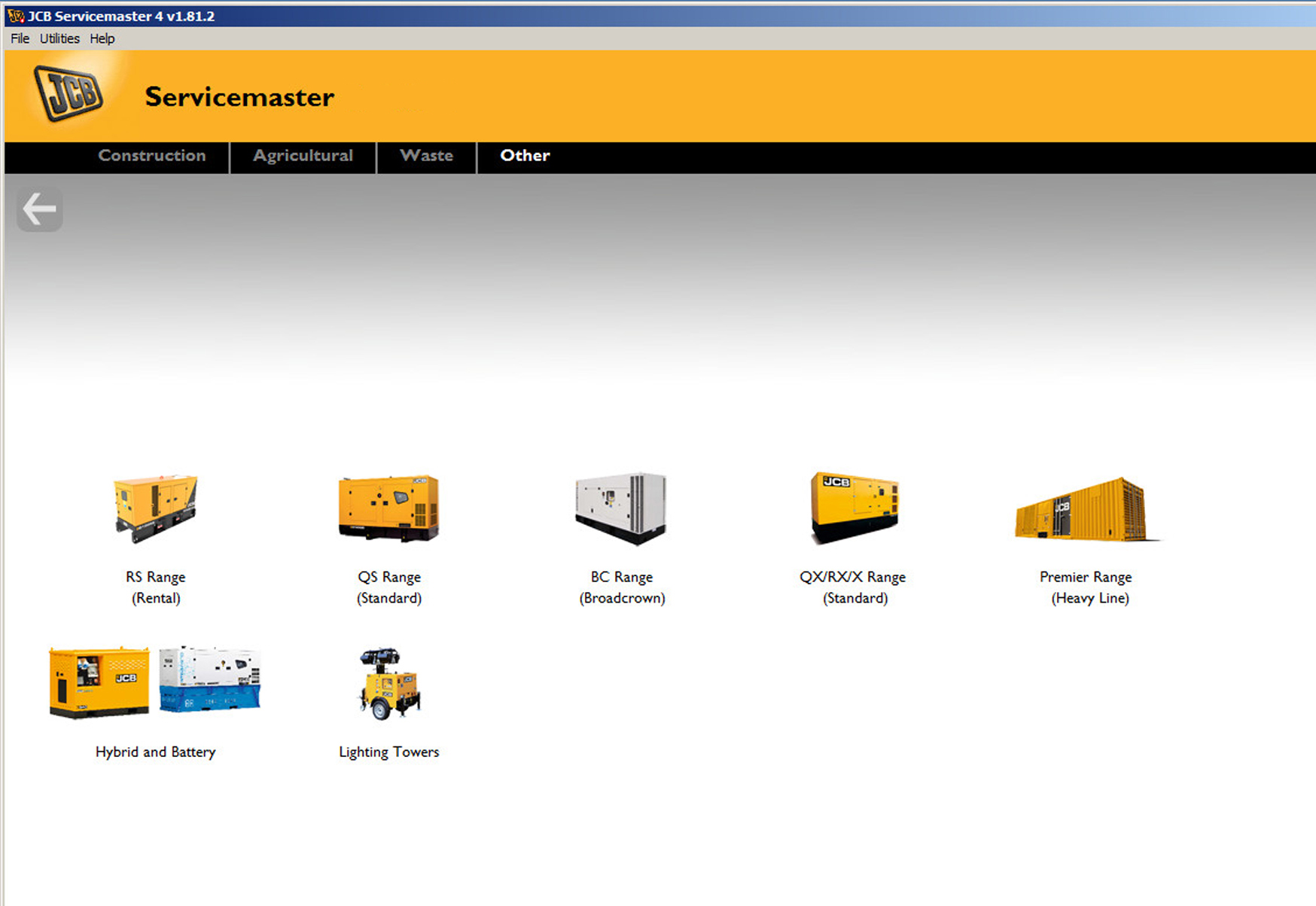The width and height of the screenshot is (1316, 906).
Task: Open the Hybrid and Battery units image
Action: pos(155,682)
